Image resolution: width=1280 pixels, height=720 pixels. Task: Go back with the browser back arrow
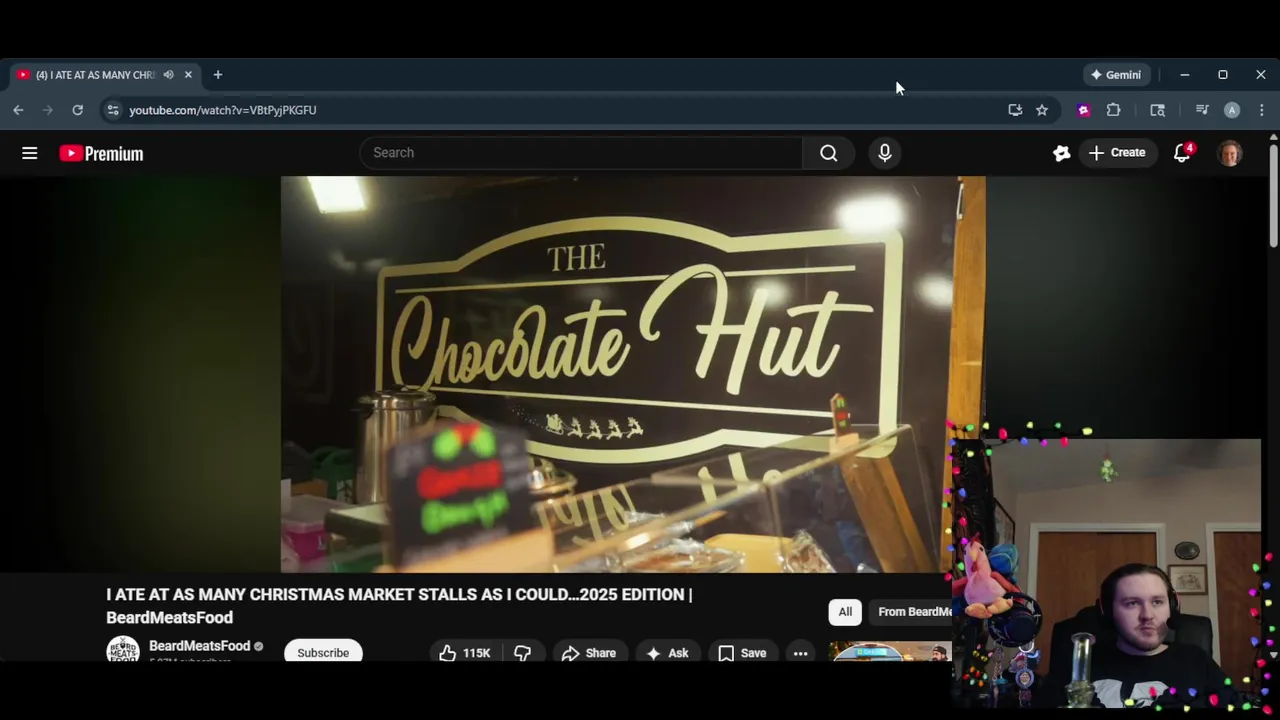(x=18, y=110)
